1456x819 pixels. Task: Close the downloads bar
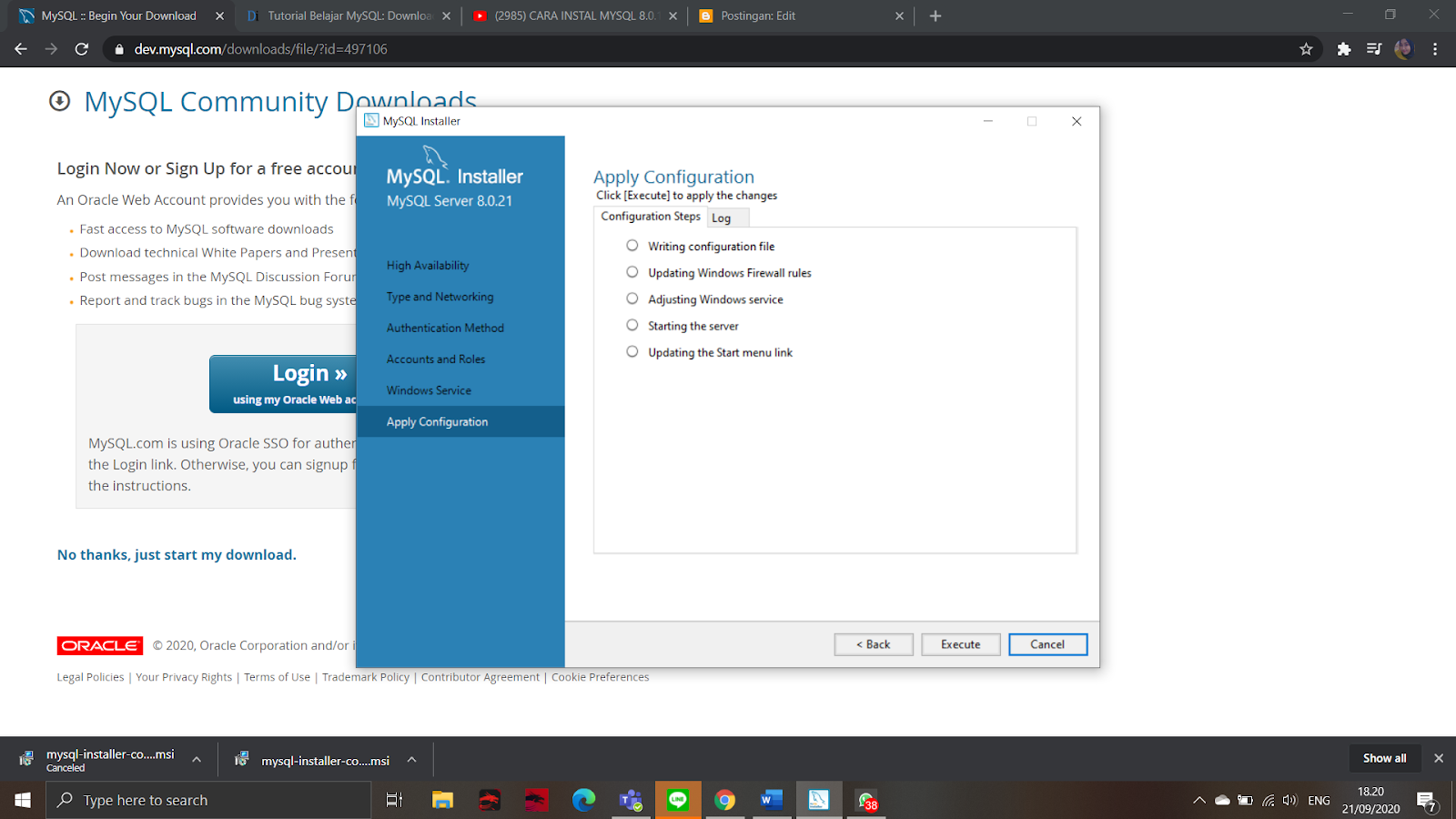(x=1439, y=758)
